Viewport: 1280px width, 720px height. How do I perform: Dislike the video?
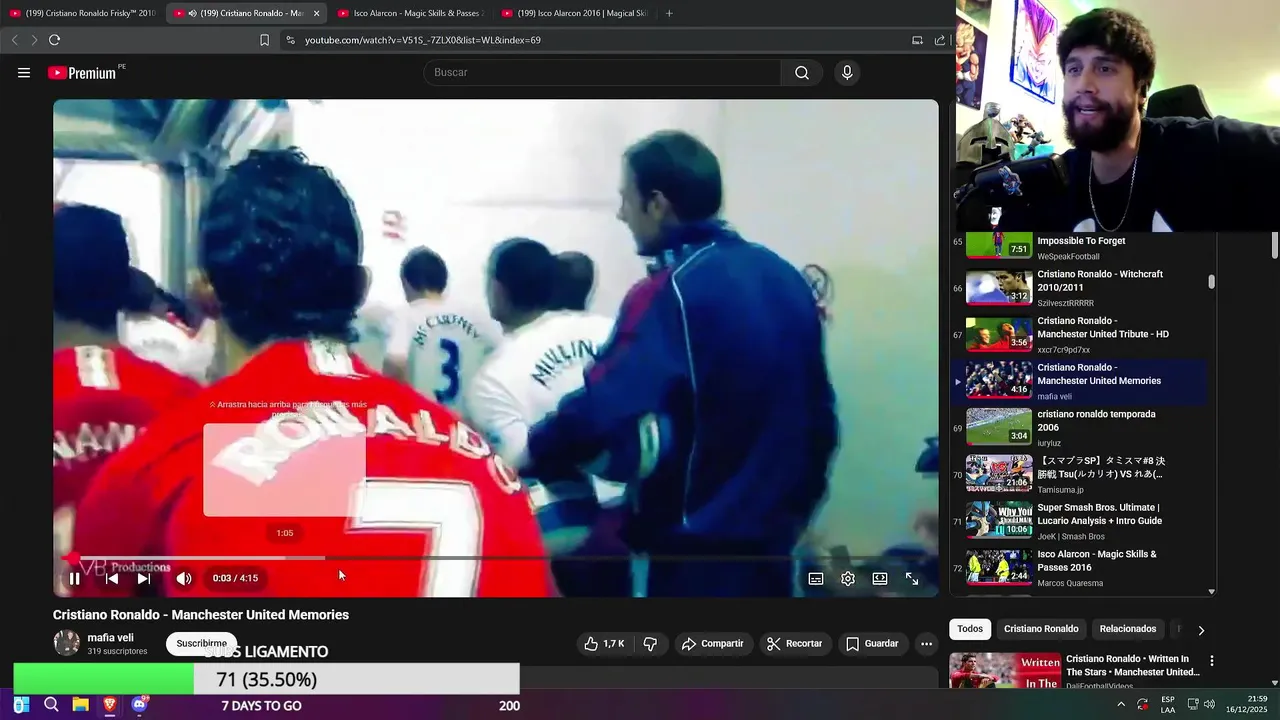(x=650, y=644)
